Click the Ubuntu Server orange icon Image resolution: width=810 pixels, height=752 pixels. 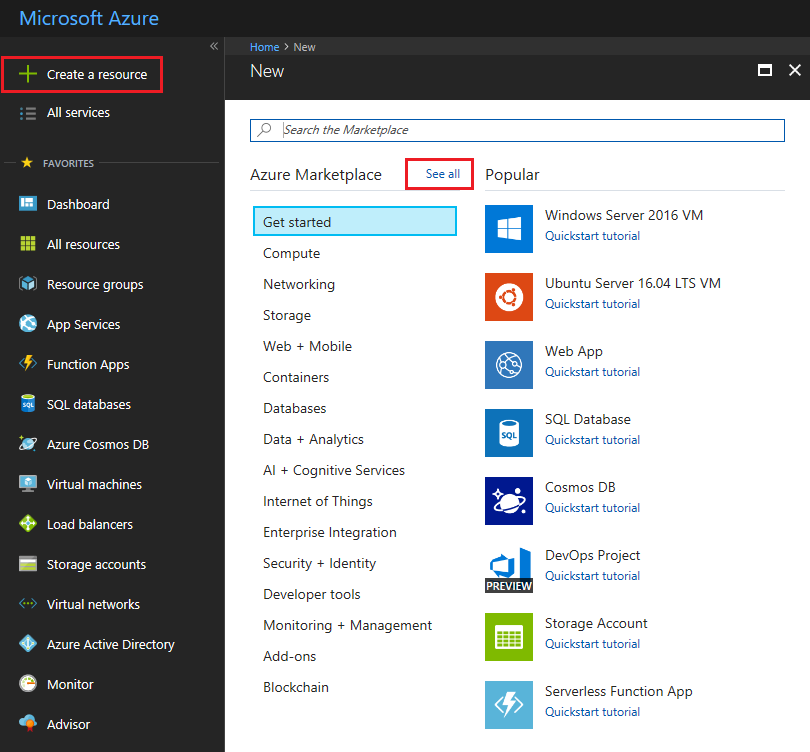click(x=509, y=297)
